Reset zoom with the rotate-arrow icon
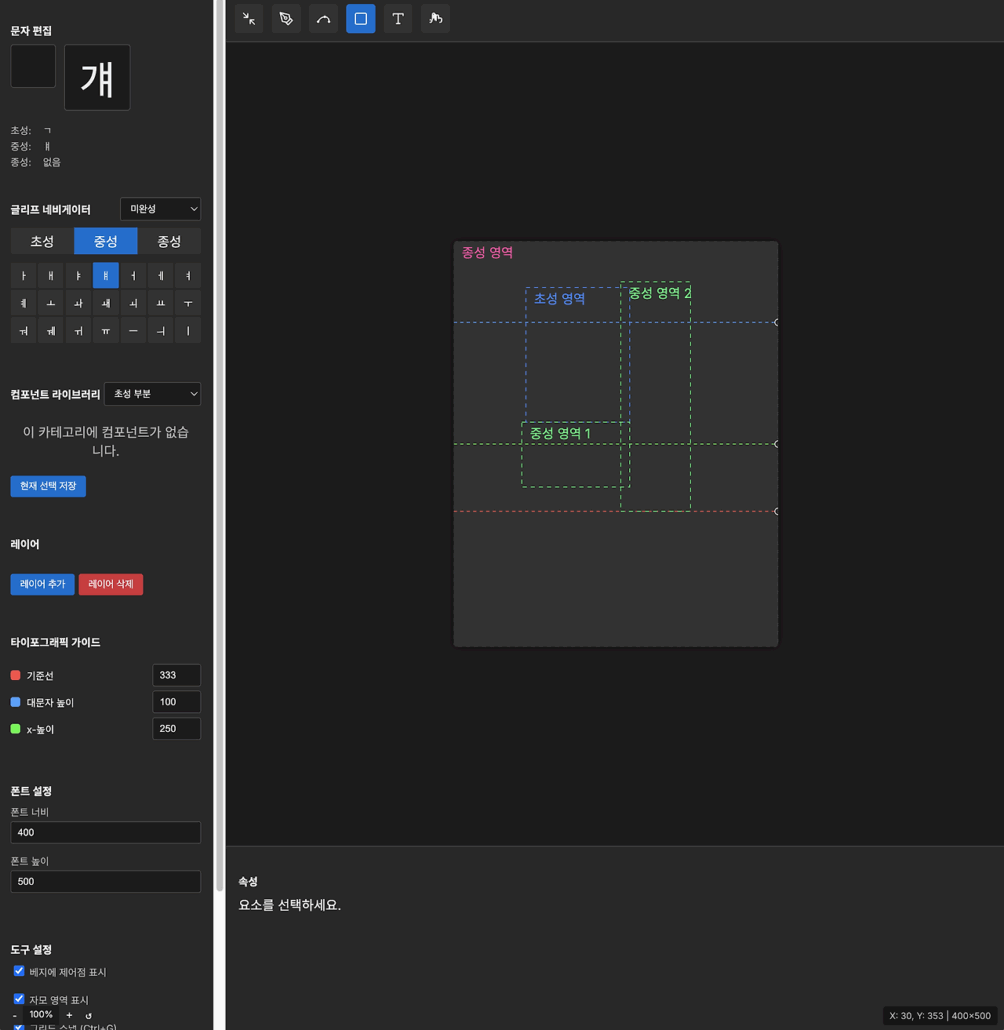 89,1015
